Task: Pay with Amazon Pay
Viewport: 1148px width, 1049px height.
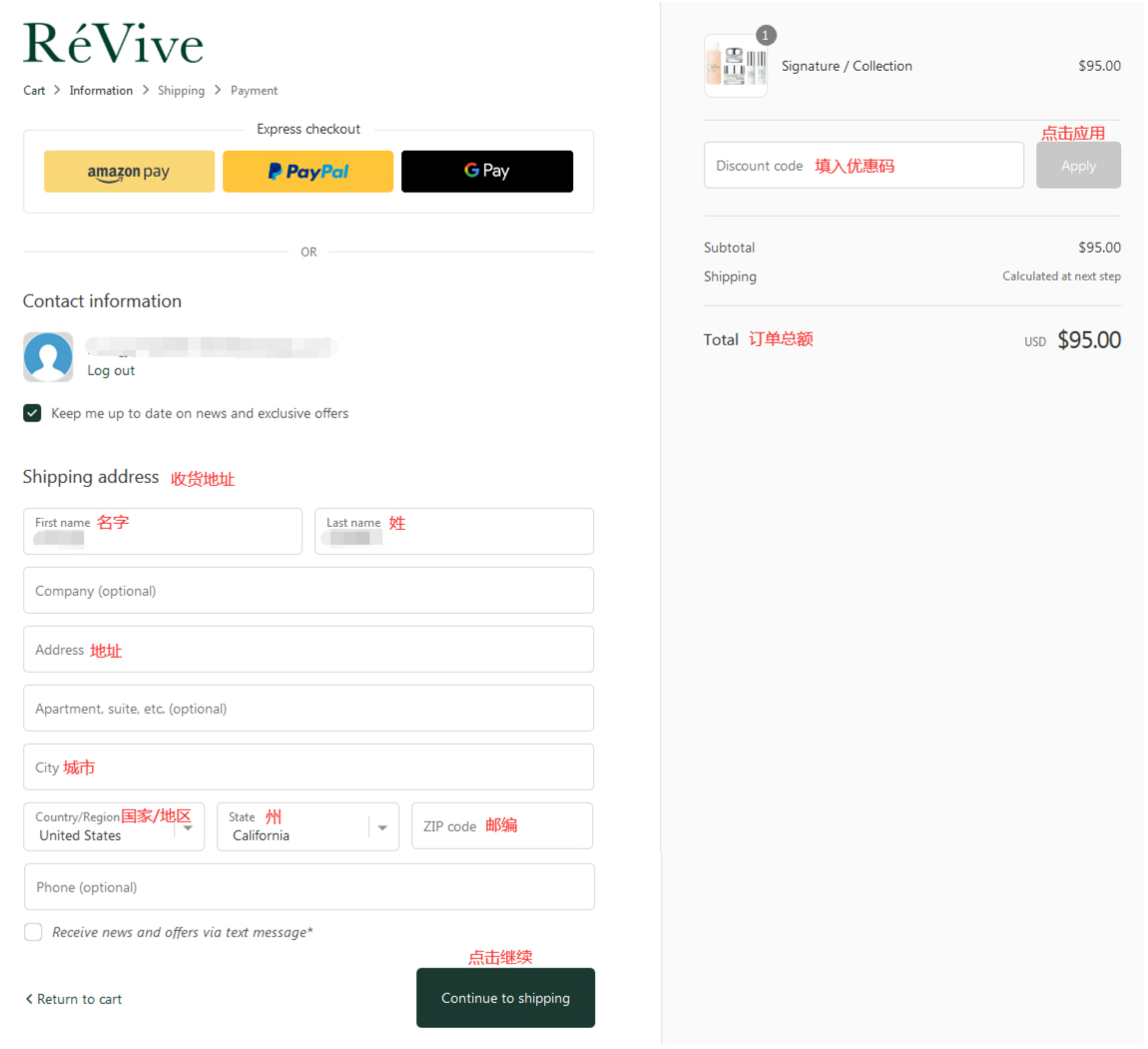Action: click(130, 172)
